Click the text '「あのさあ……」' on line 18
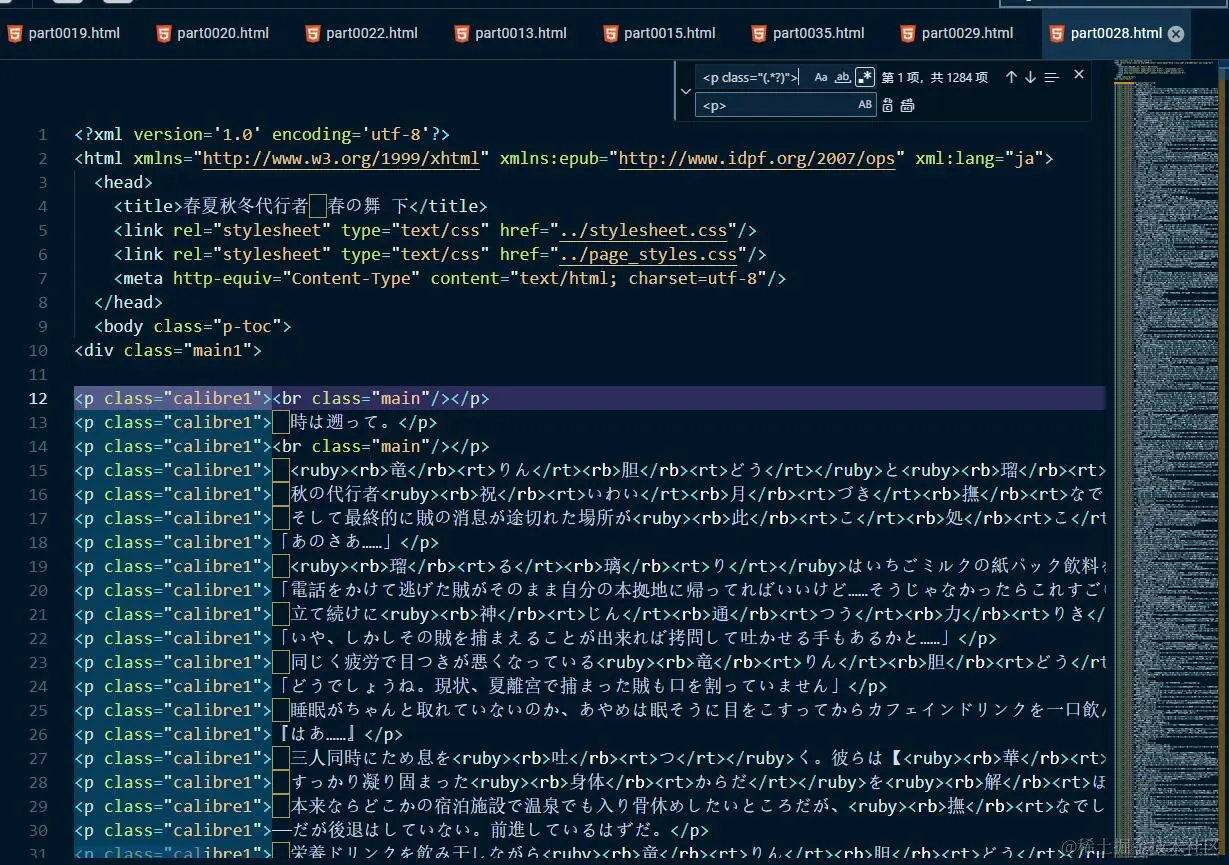The height and width of the screenshot is (865, 1229). [x=335, y=543]
